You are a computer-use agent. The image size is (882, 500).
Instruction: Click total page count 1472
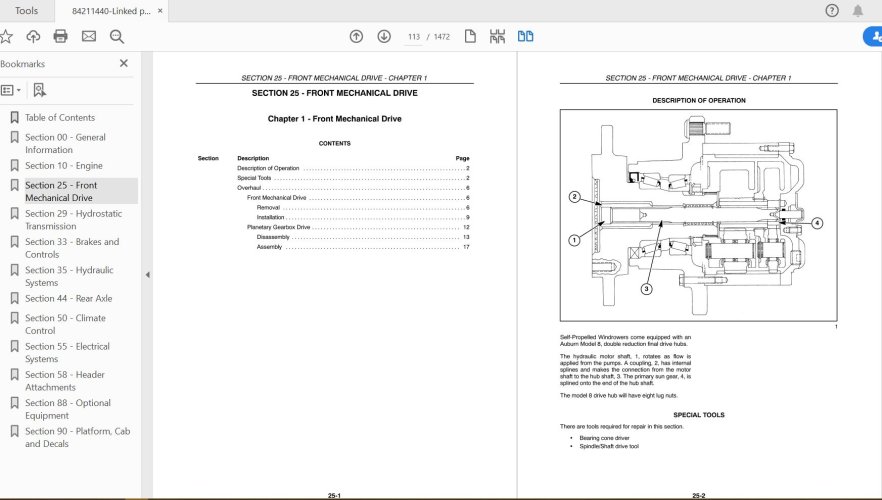442,37
